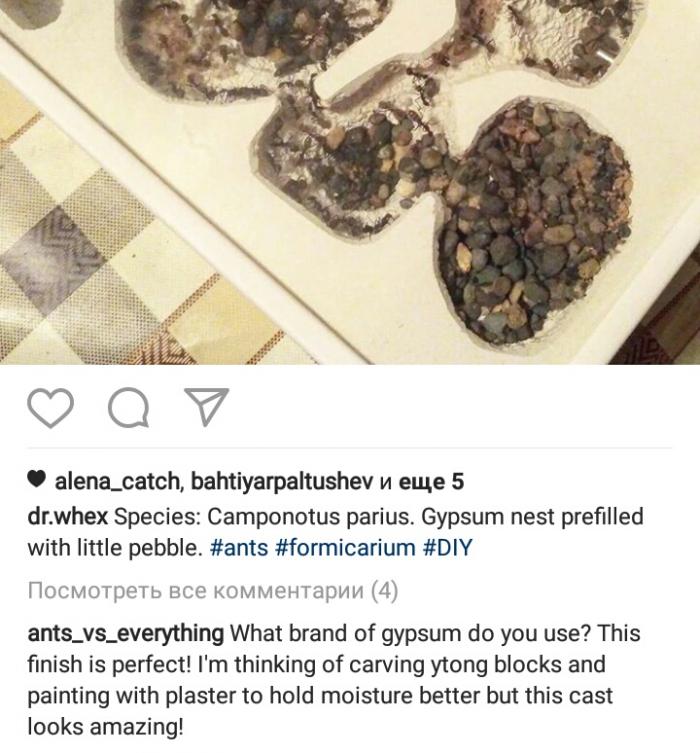Tap the caption text about Camponotus parius
This screenshot has height=753, width=700.
pyautogui.click(x=335, y=532)
